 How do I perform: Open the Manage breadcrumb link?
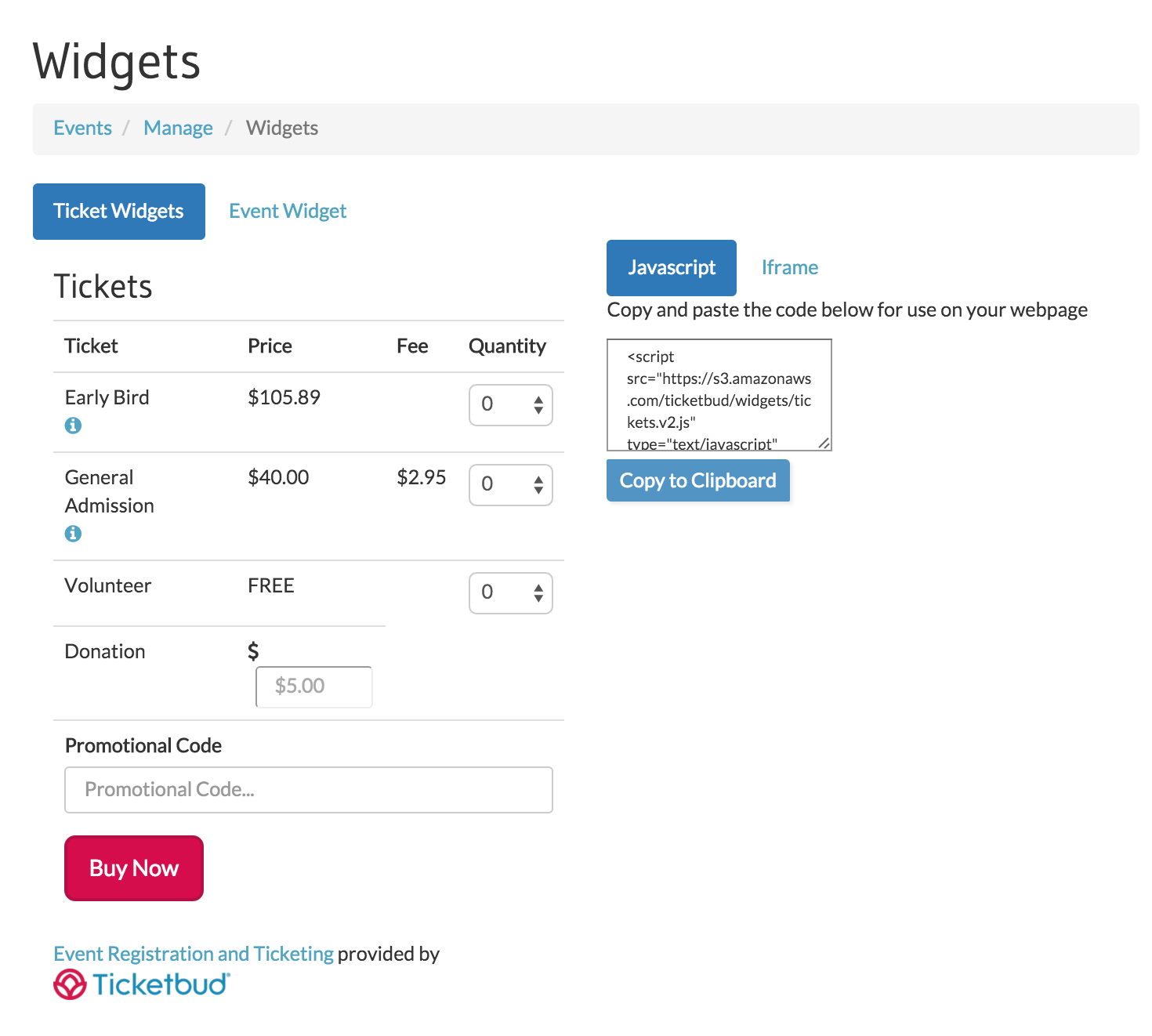pos(178,128)
